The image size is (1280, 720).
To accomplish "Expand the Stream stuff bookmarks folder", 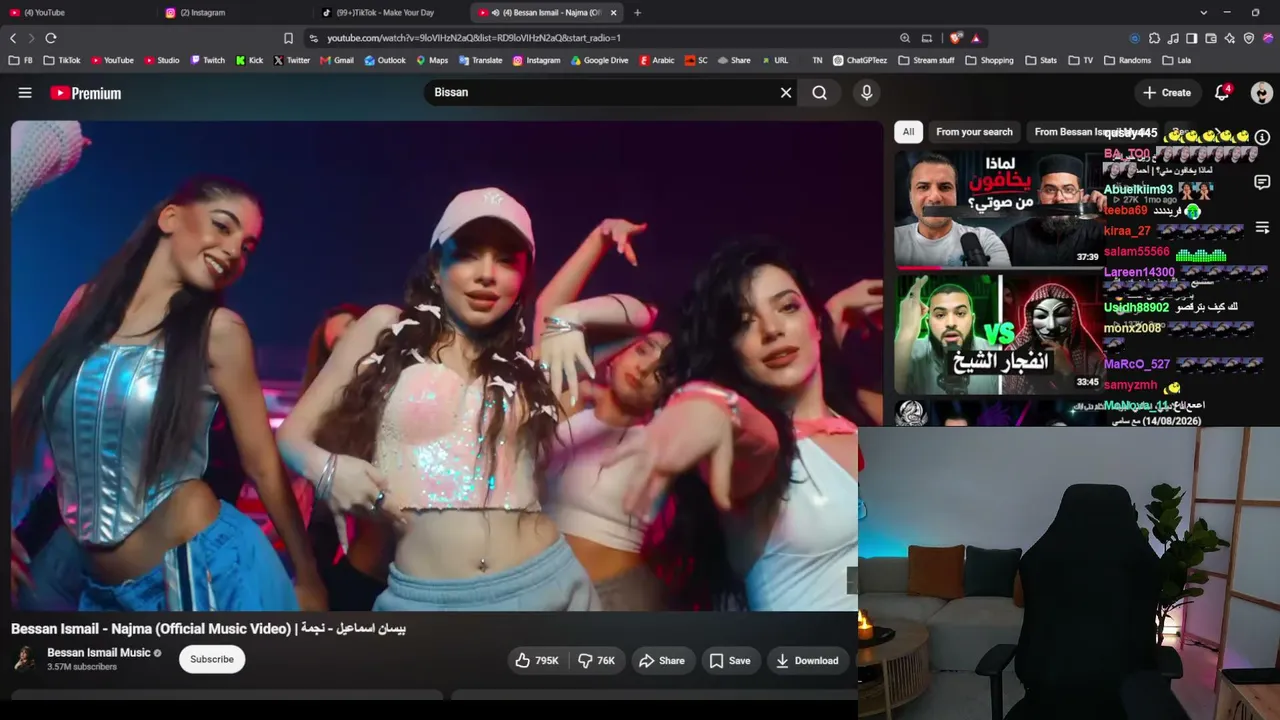I will pos(926,60).
